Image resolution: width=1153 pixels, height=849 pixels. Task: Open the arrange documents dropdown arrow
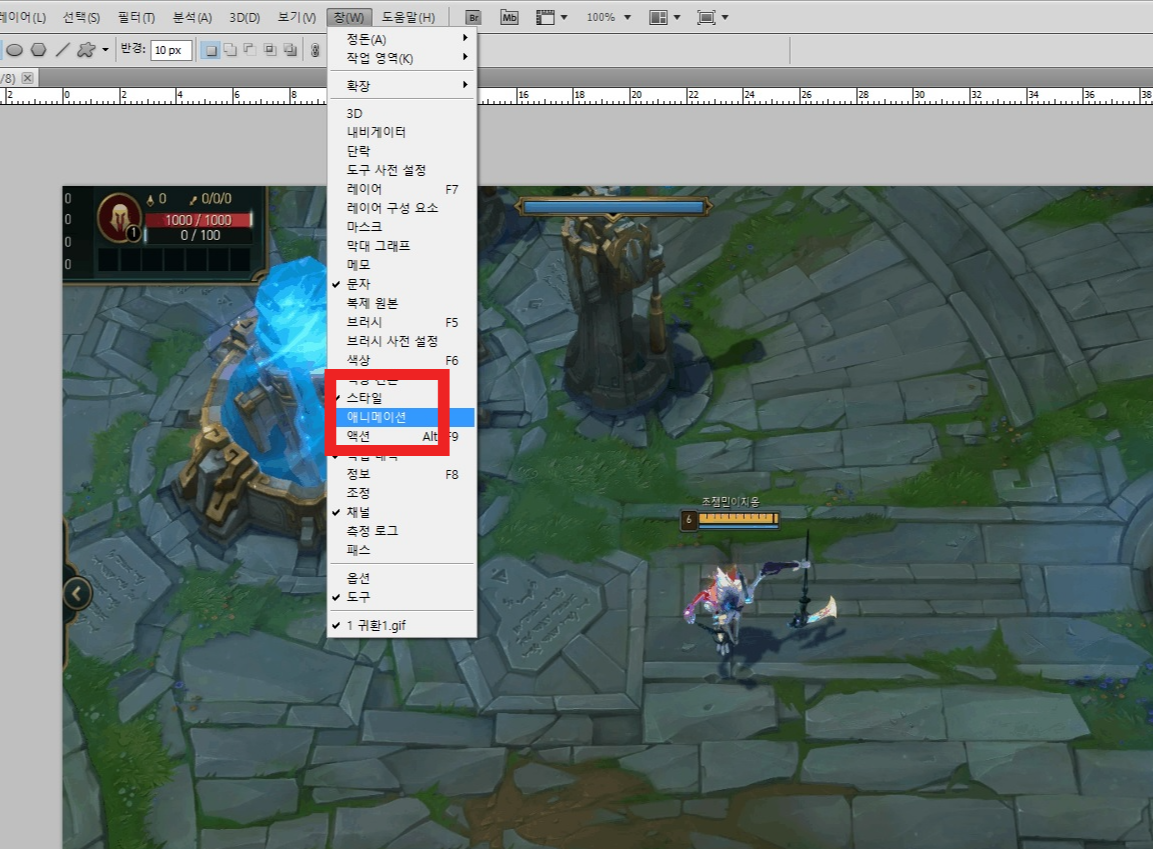(677, 17)
